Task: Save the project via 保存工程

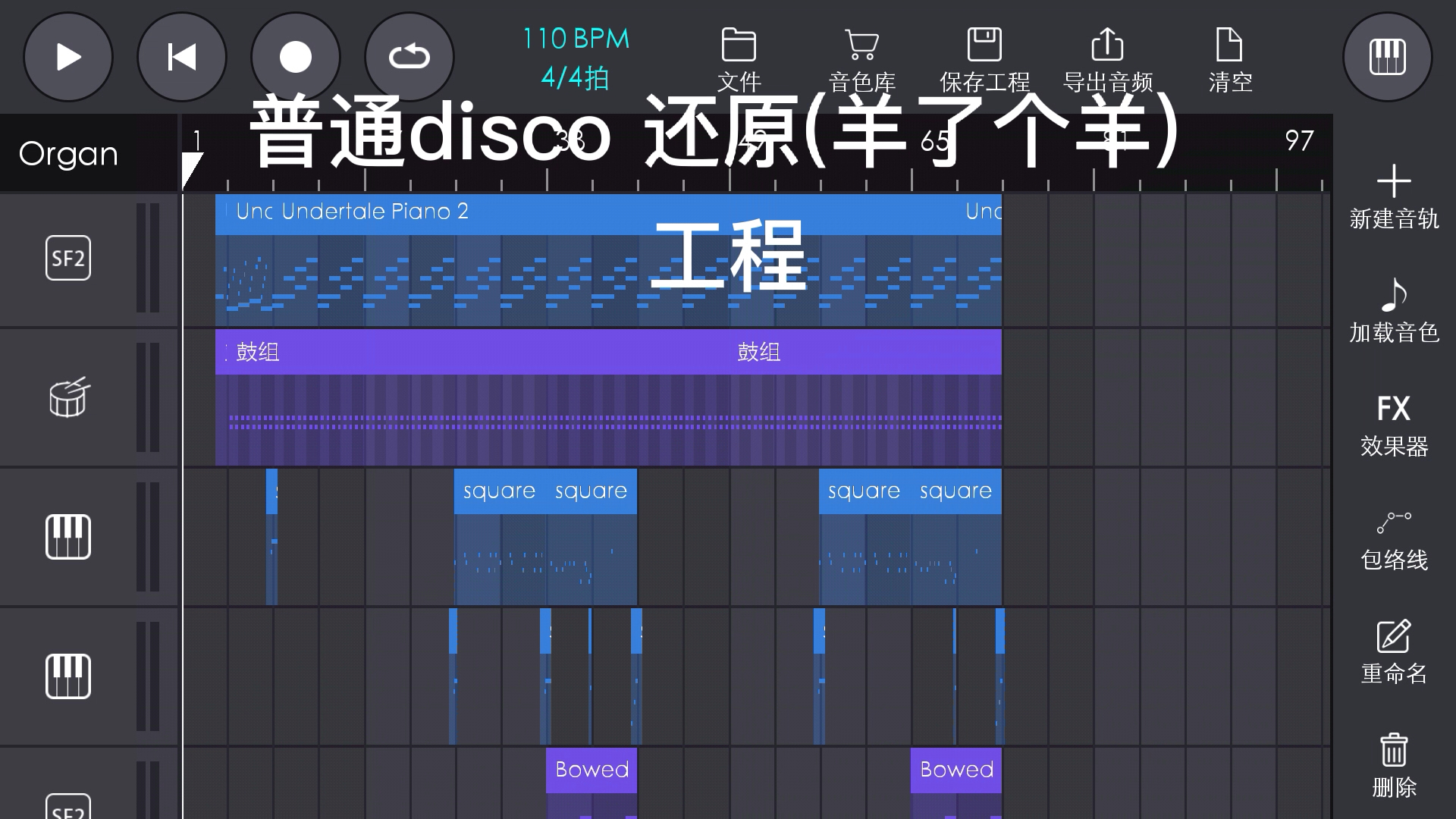Action: 984,61
